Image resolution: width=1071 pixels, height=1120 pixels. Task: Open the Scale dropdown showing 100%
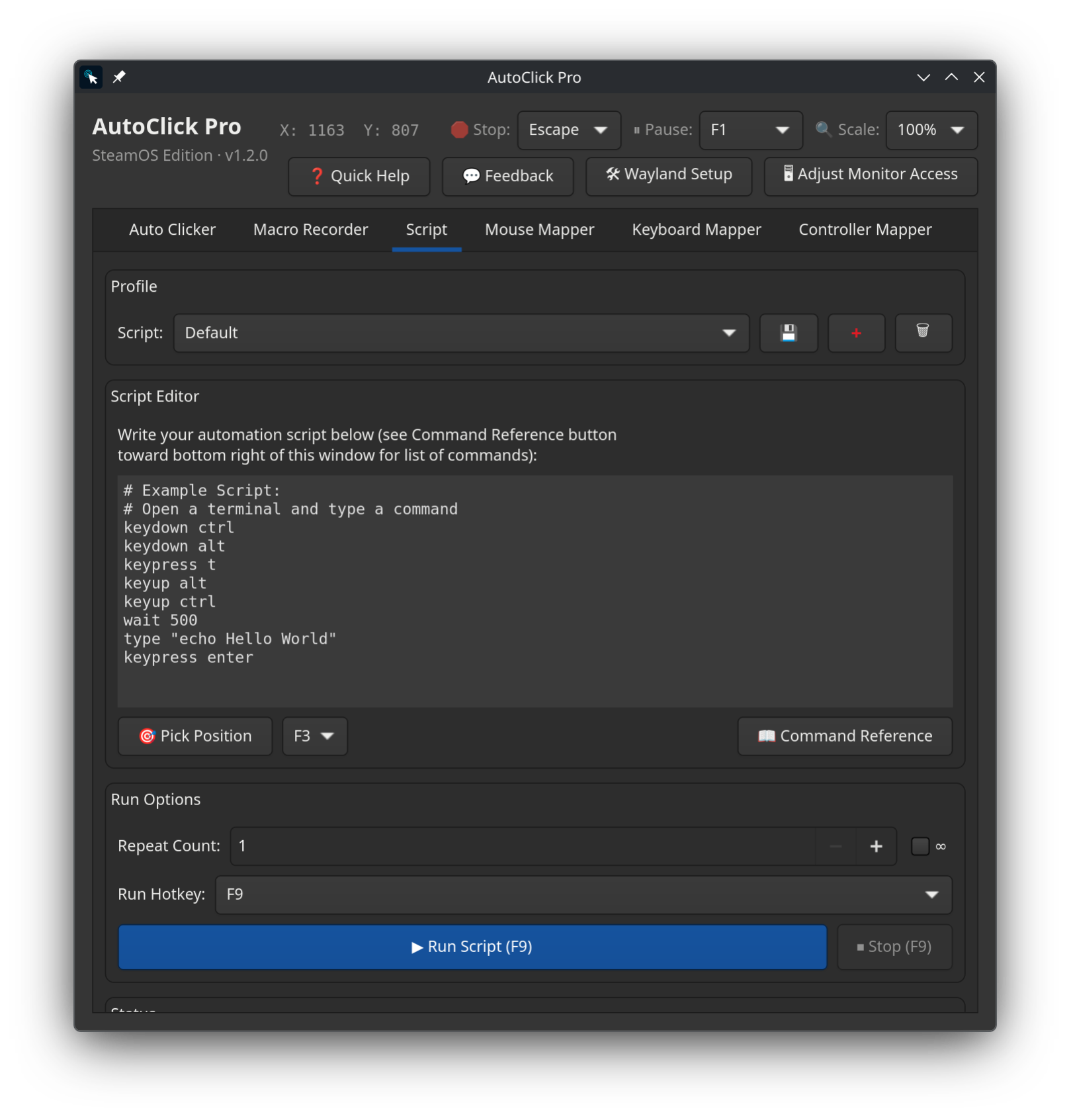point(931,130)
